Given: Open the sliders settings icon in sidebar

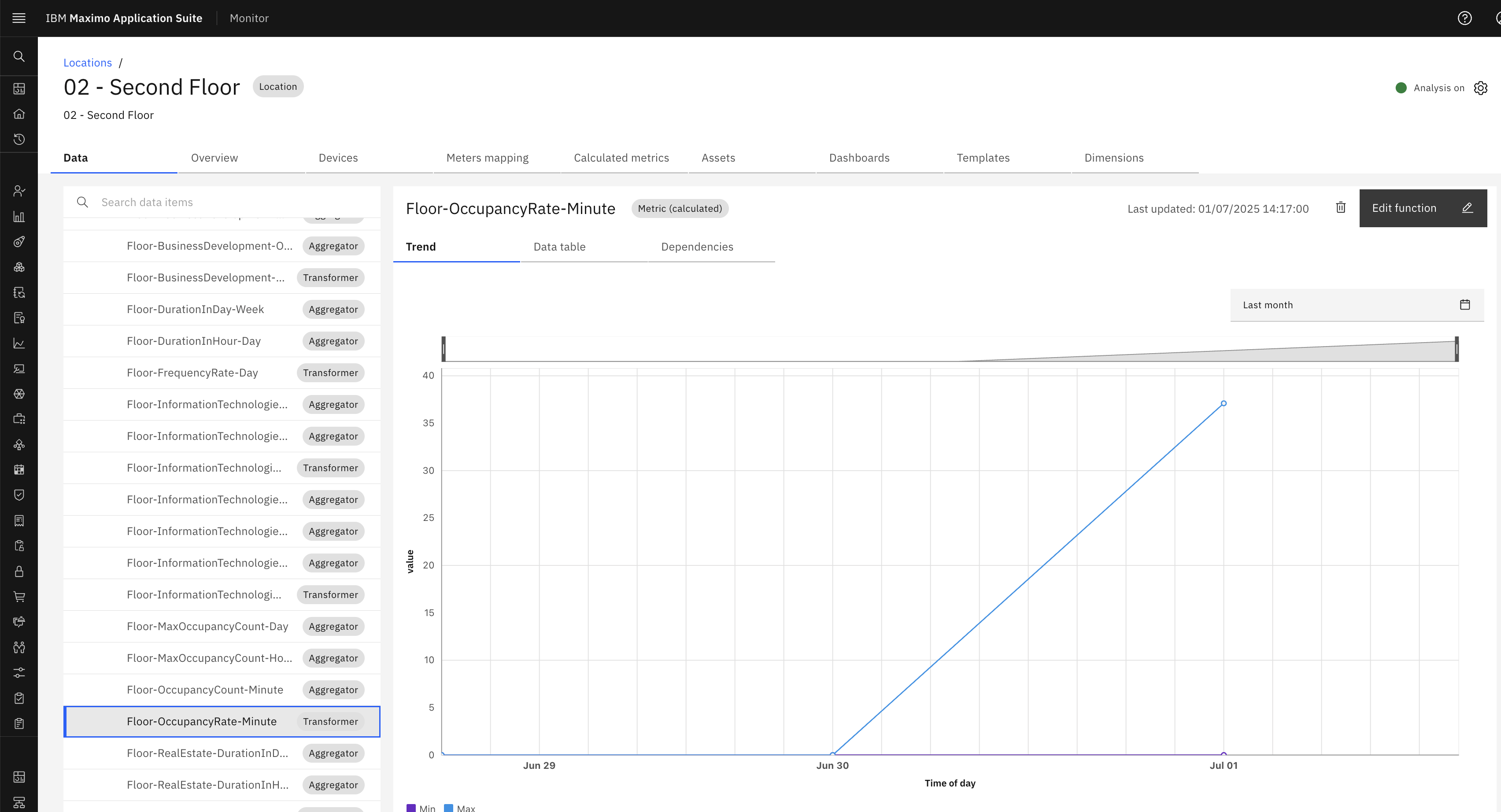Looking at the screenshot, I should [x=18, y=673].
